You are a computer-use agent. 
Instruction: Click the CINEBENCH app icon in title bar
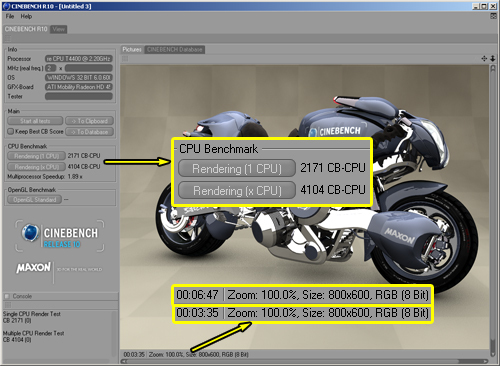pos(6,6)
